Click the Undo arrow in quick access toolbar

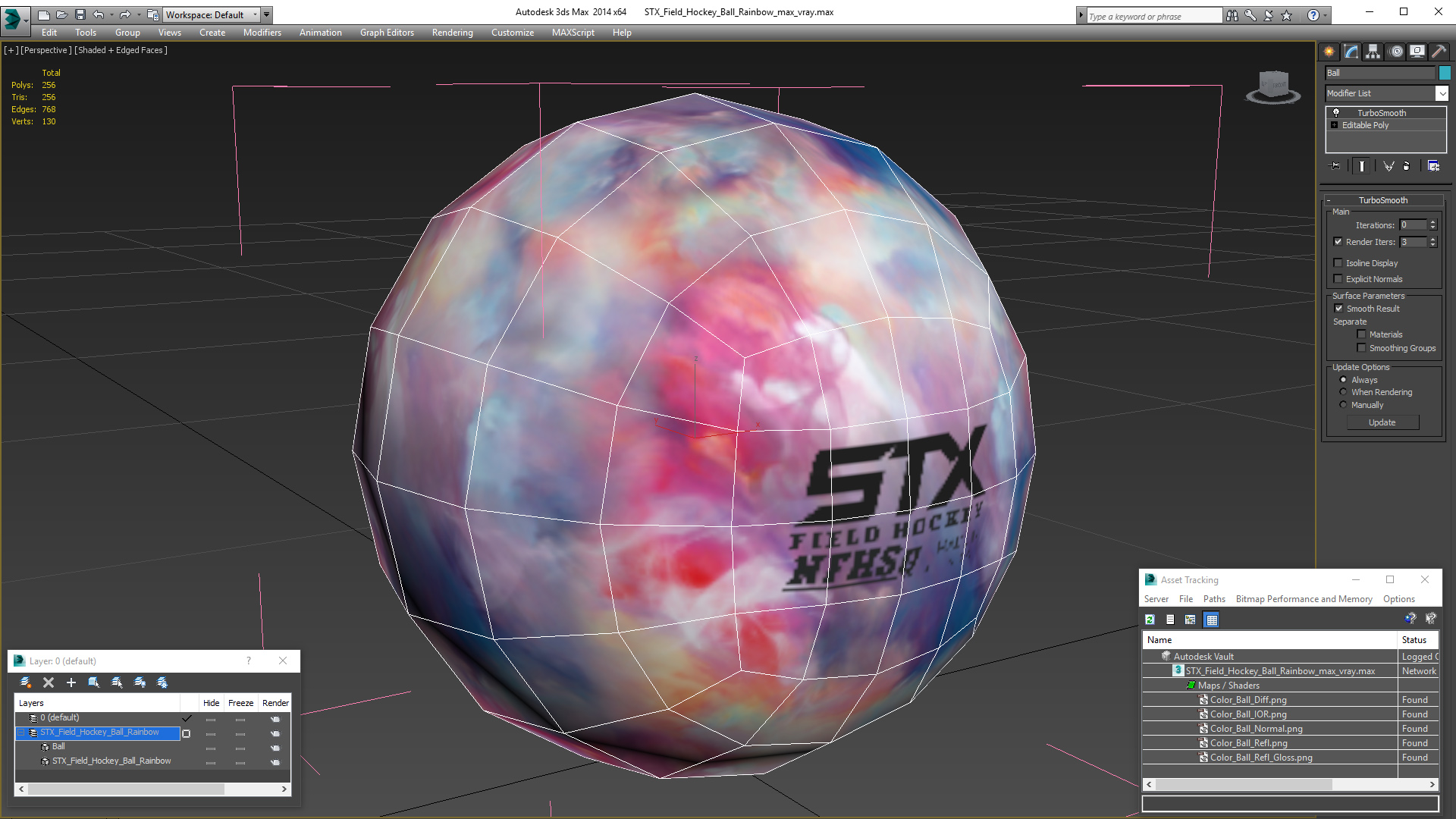click(x=98, y=14)
